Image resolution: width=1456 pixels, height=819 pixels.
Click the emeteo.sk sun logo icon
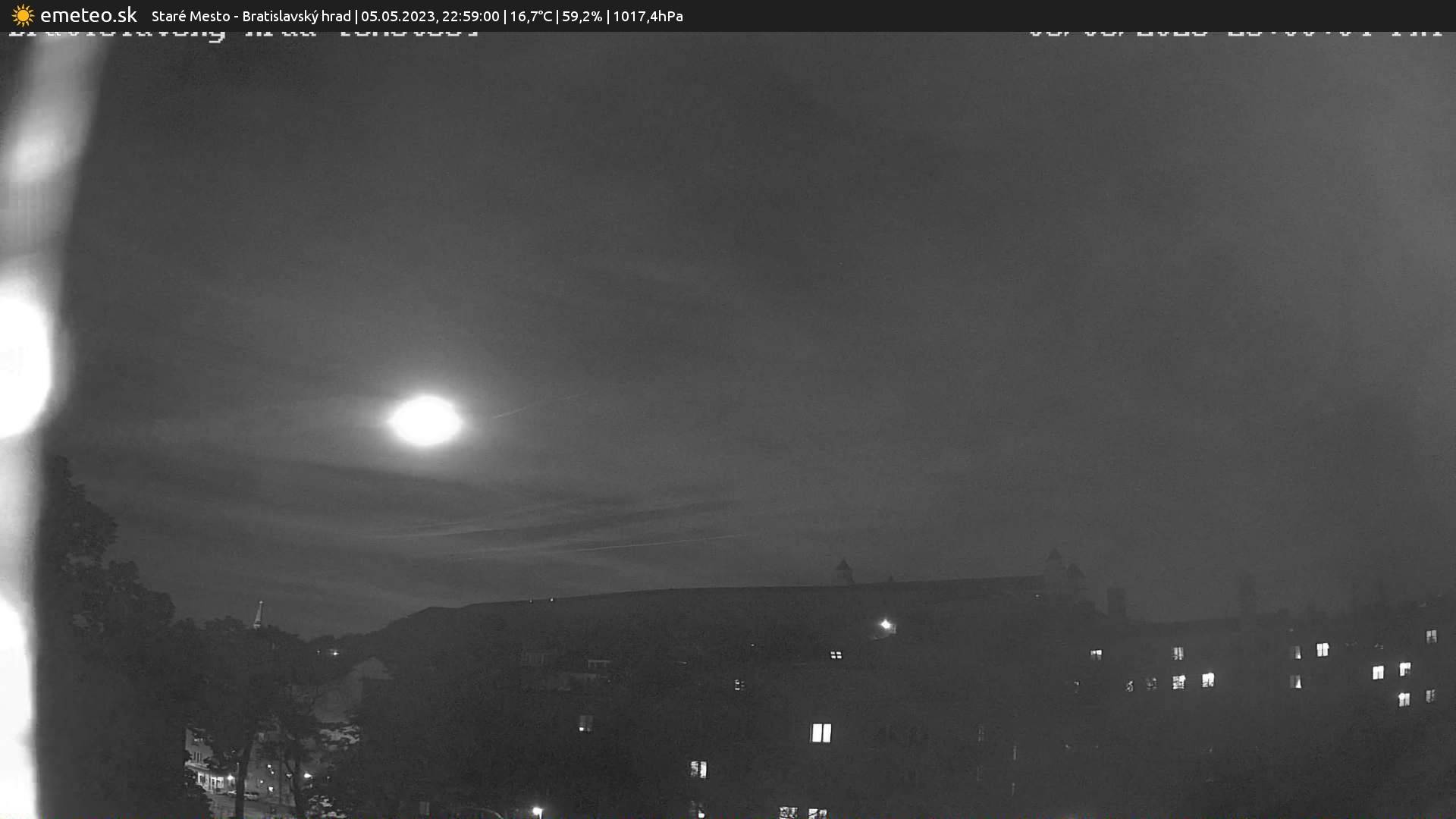click(23, 16)
